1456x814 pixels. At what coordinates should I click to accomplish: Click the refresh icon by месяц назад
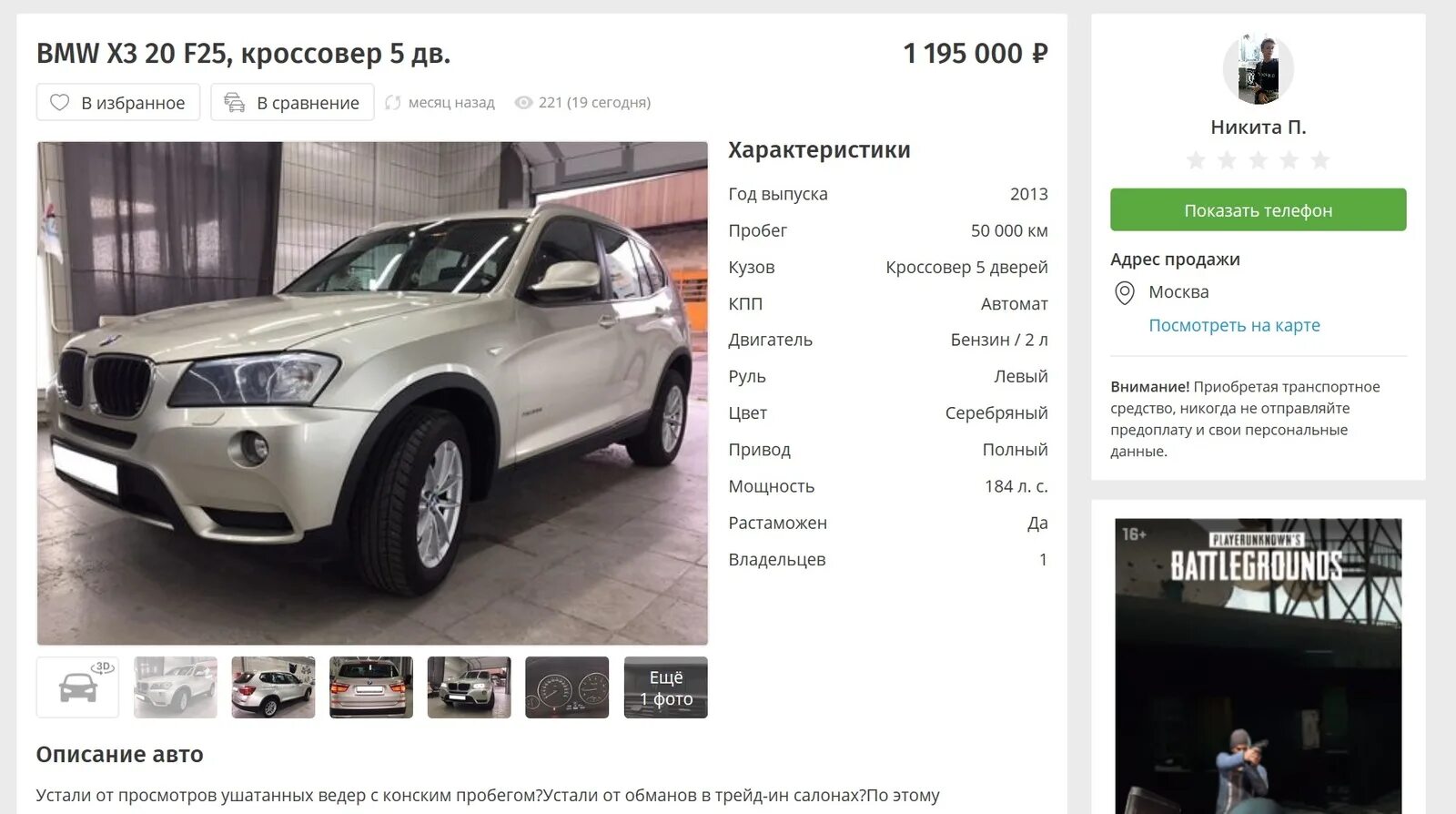[392, 103]
